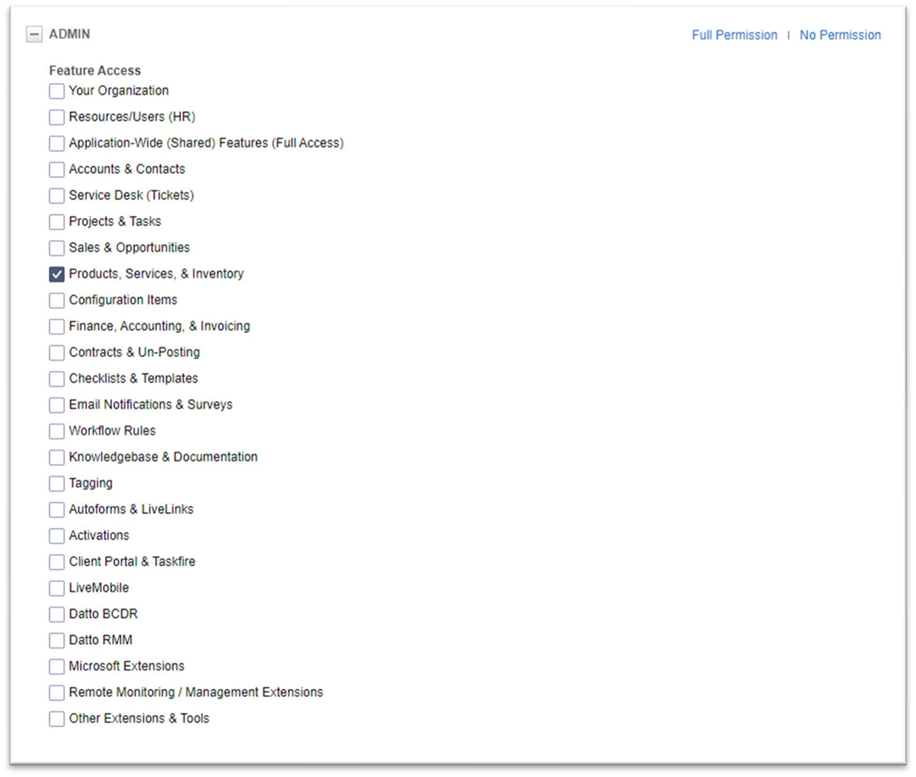916x777 pixels.
Task: Check Knowledgebase & Documentation access
Action: pos(56,457)
